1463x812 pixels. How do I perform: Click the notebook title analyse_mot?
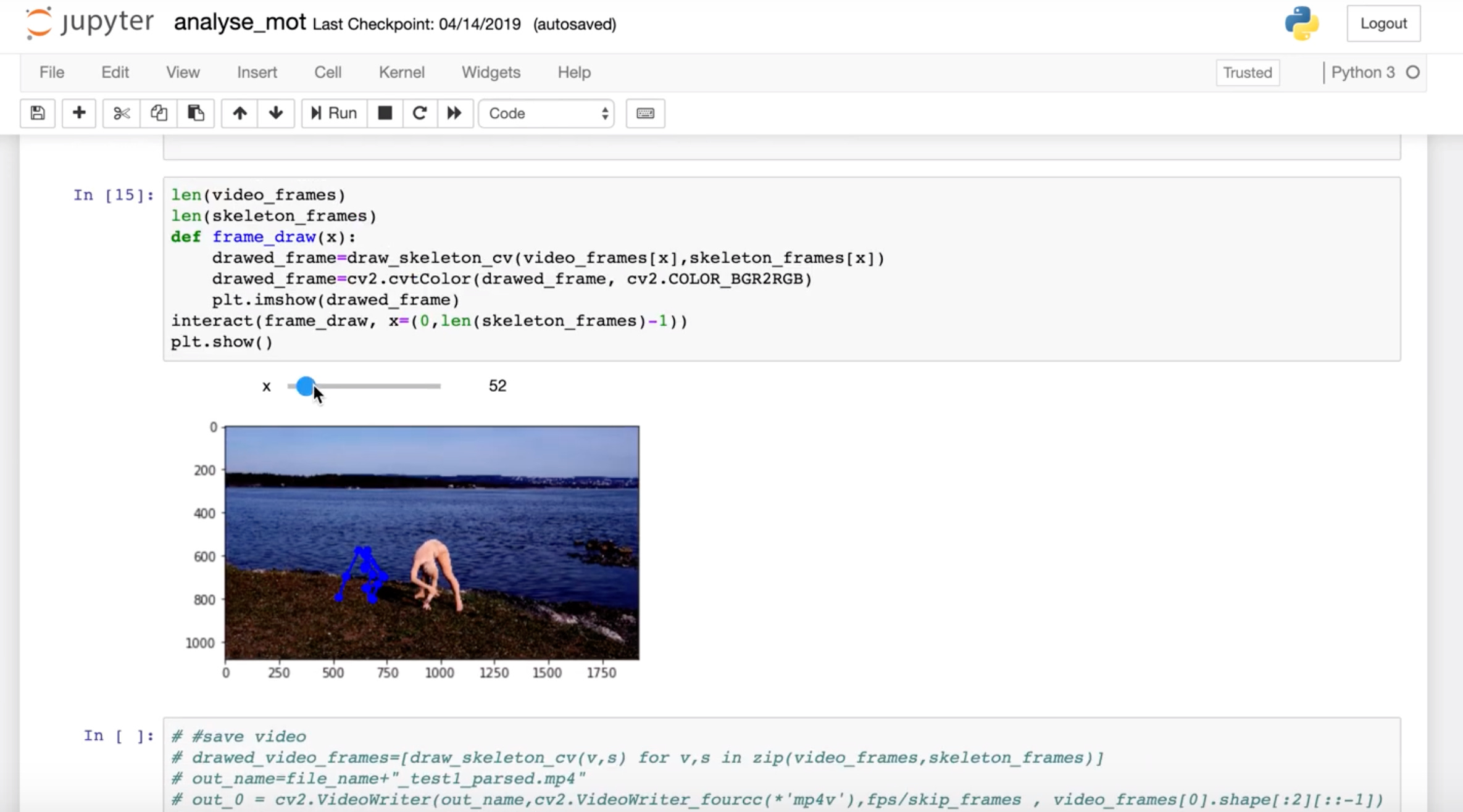(x=240, y=22)
